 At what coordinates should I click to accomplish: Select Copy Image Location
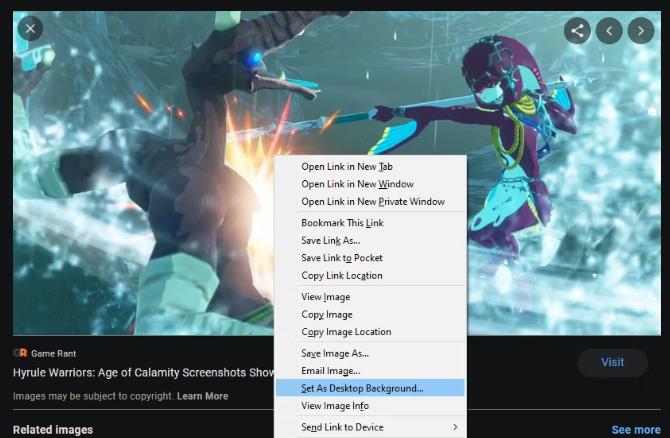tap(370, 332)
